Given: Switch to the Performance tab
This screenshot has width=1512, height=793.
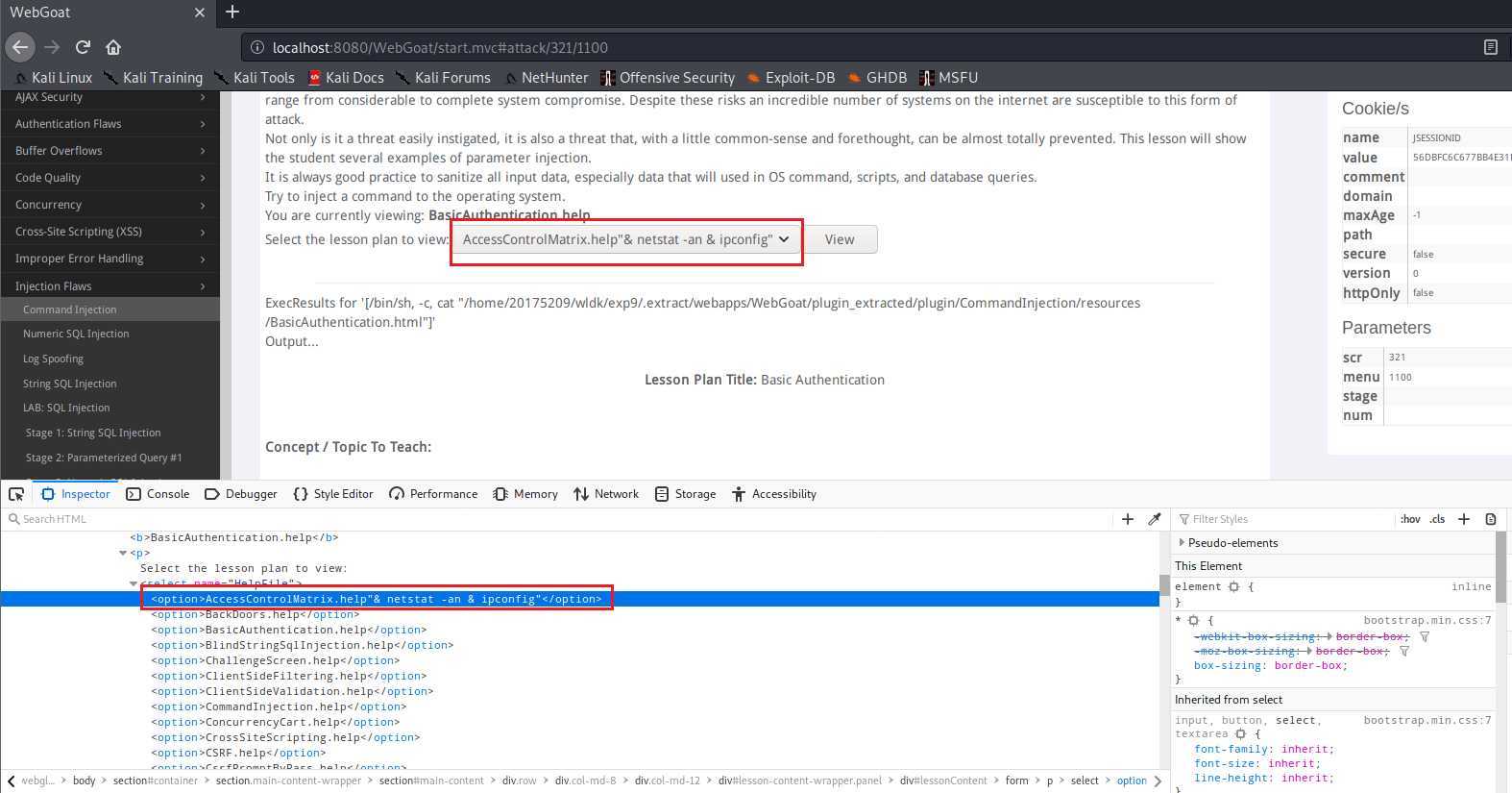Looking at the screenshot, I should pyautogui.click(x=433, y=494).
